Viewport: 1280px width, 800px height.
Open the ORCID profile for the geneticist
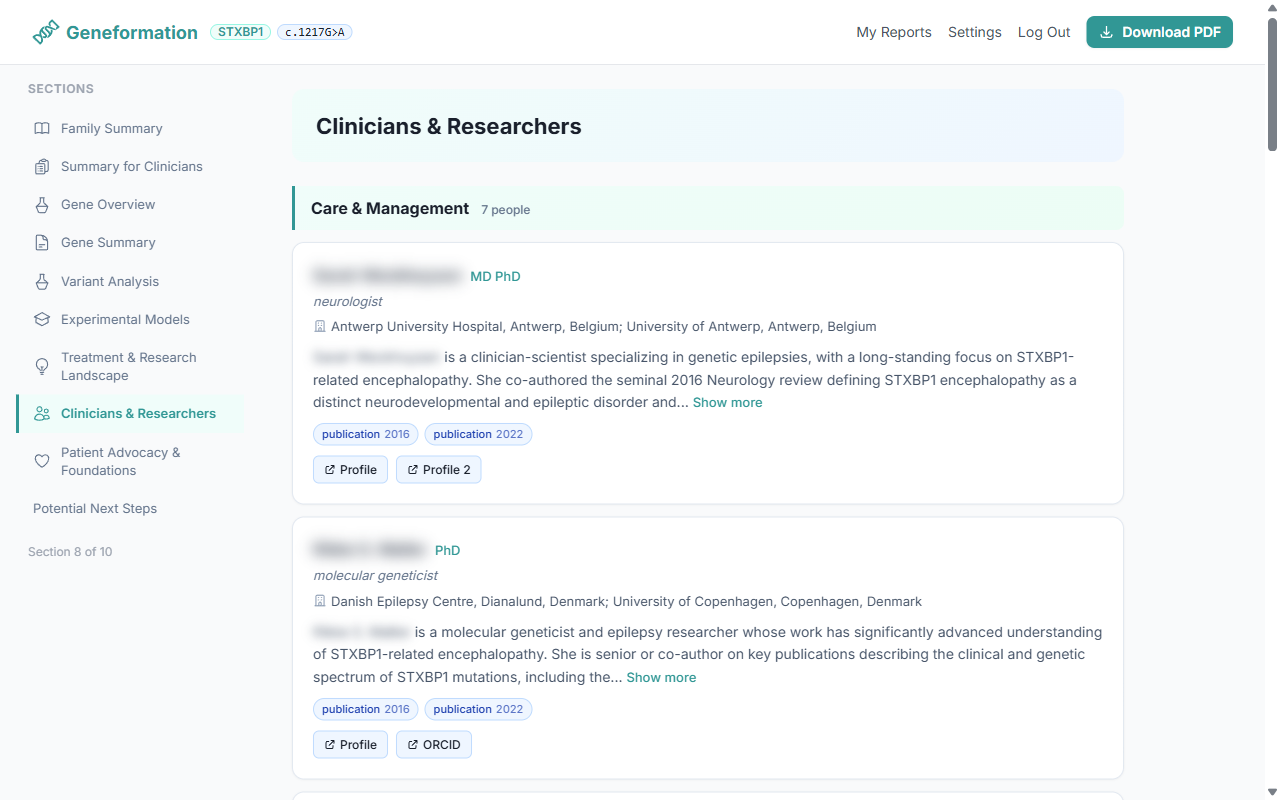pos(433,744)
